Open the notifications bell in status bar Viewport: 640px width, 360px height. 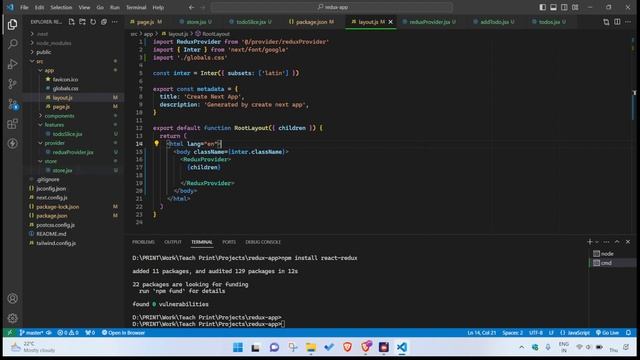629,333
